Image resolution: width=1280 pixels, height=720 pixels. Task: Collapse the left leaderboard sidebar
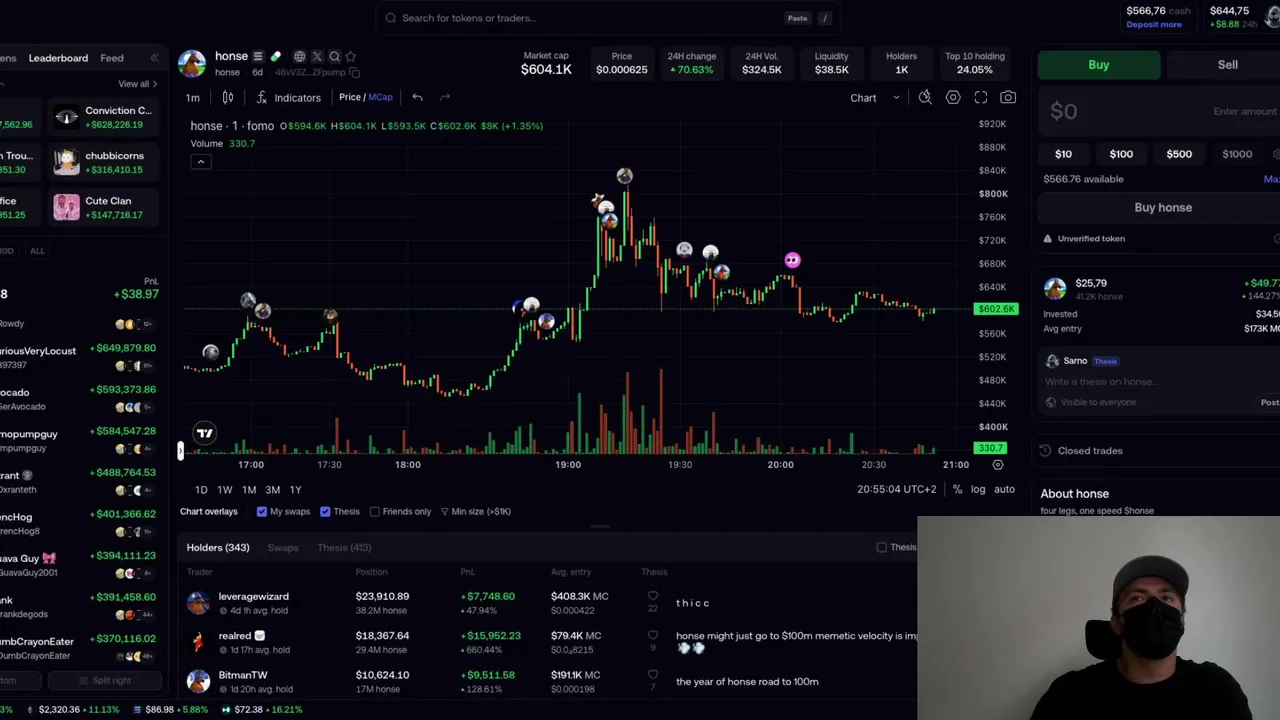point(154,58)
